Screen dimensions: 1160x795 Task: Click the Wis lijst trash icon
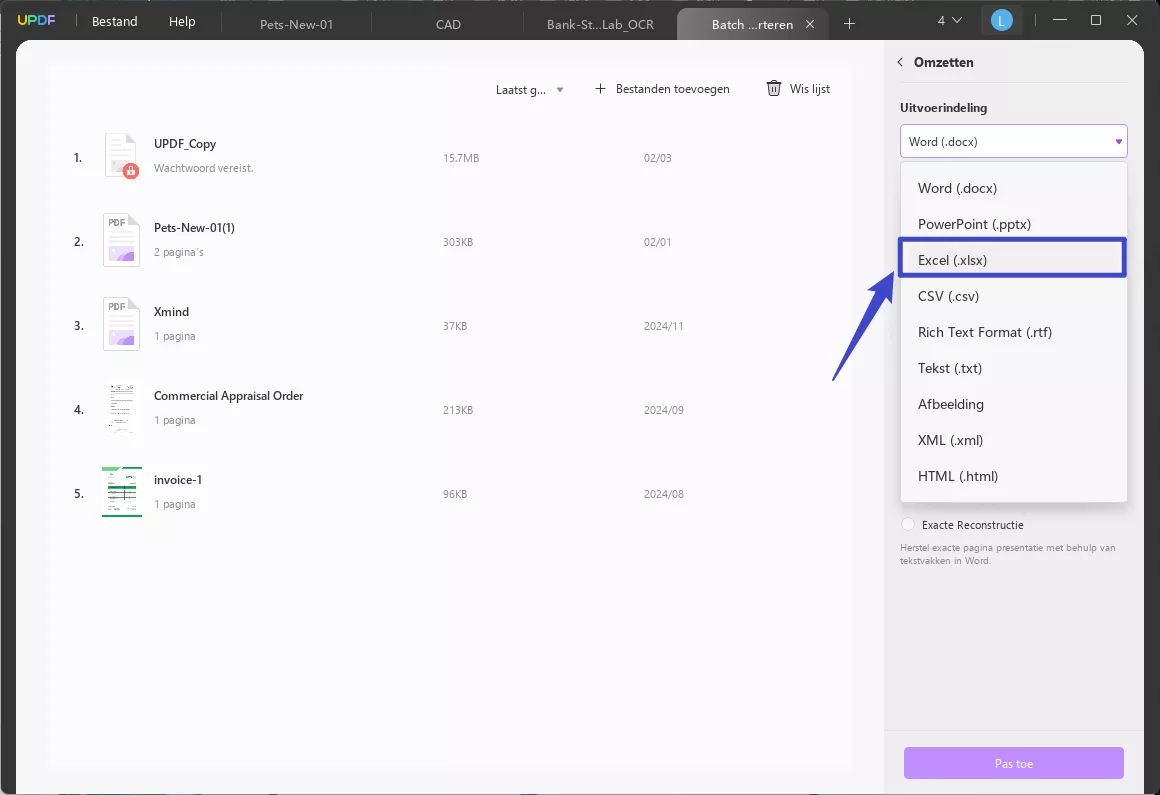pyautogui.click(x=773, y=88)
